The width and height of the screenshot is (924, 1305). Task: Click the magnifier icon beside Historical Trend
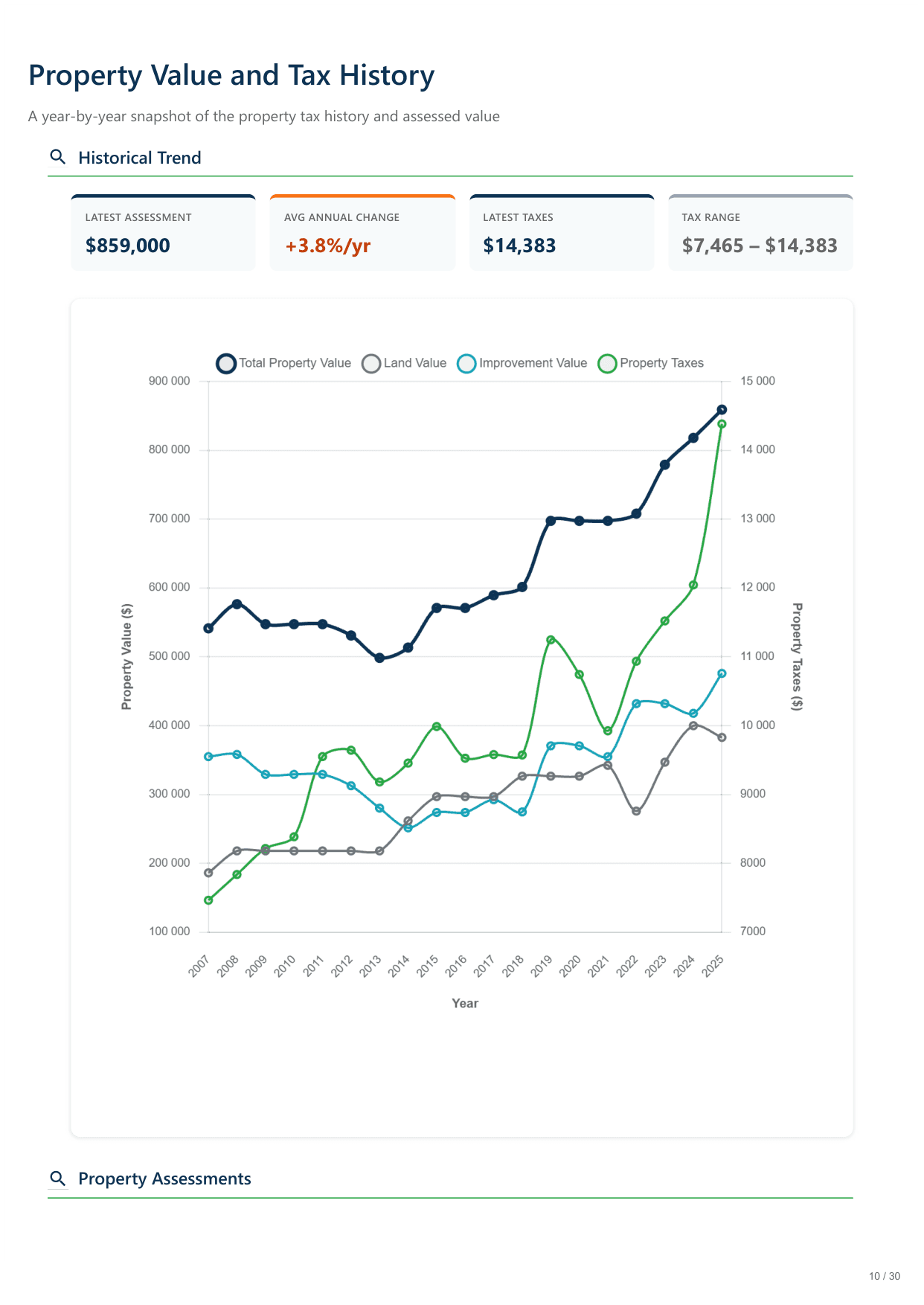57,157
